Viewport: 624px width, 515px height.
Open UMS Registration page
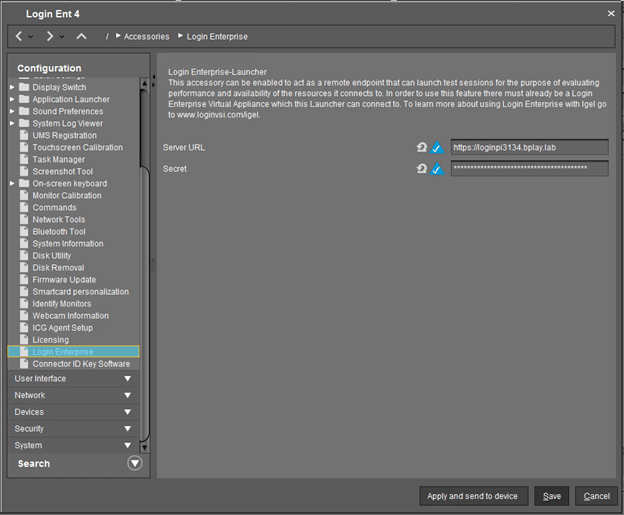64,135
